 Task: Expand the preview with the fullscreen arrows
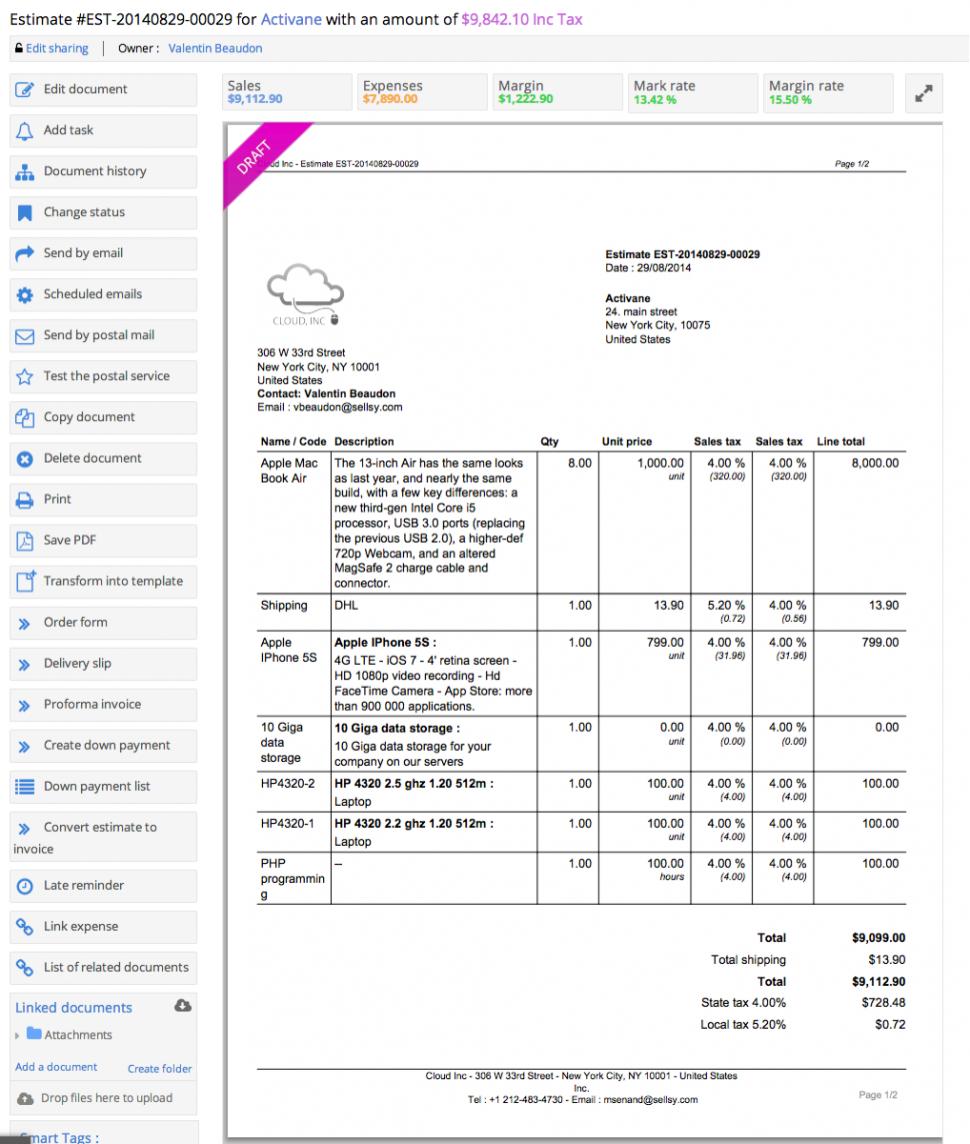coord(923,93)
